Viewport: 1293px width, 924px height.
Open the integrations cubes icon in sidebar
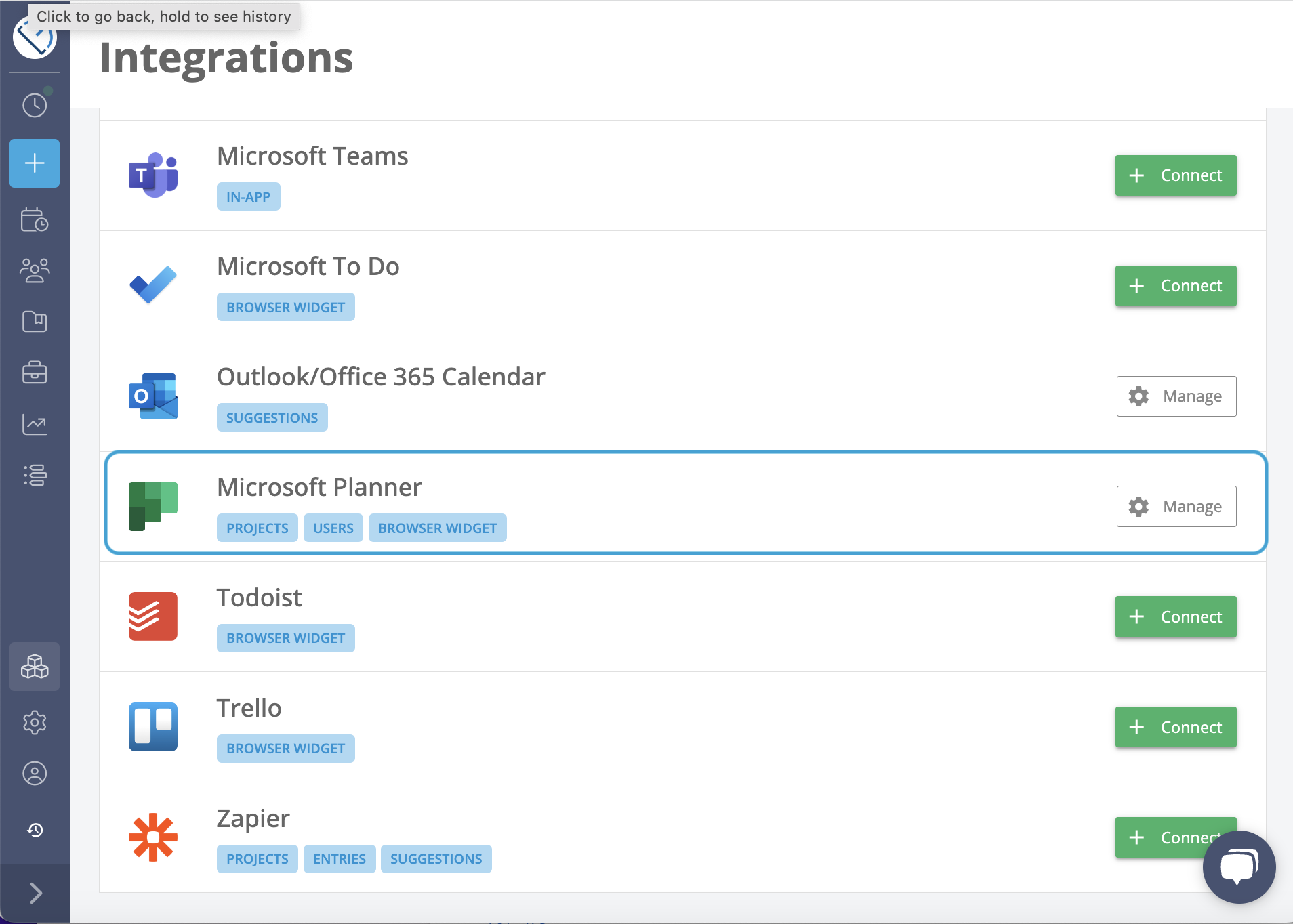click(35, 667)
